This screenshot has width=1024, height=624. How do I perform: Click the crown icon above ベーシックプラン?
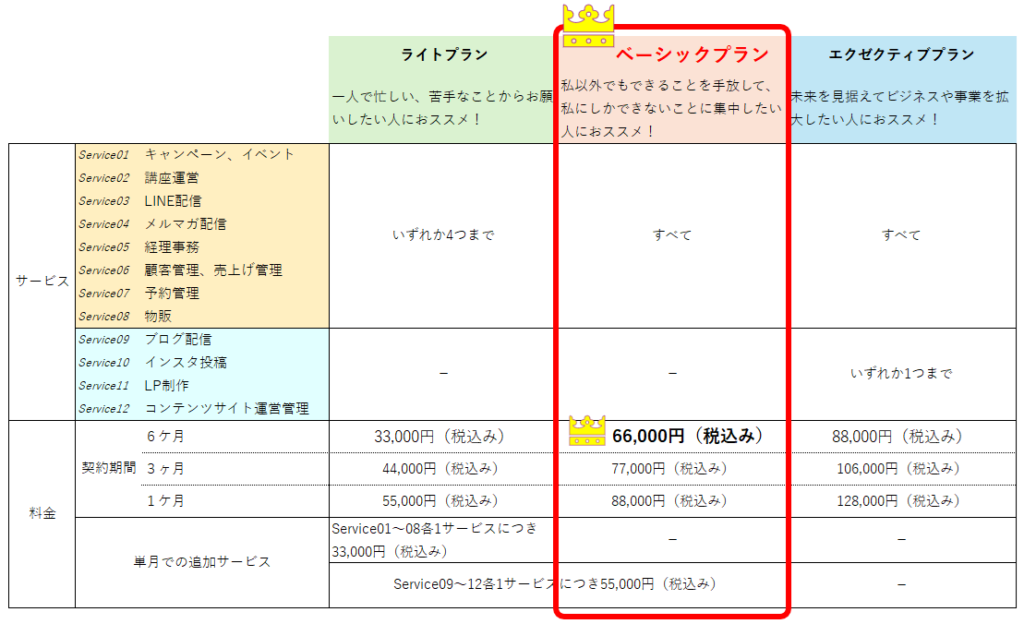point(588,27)
